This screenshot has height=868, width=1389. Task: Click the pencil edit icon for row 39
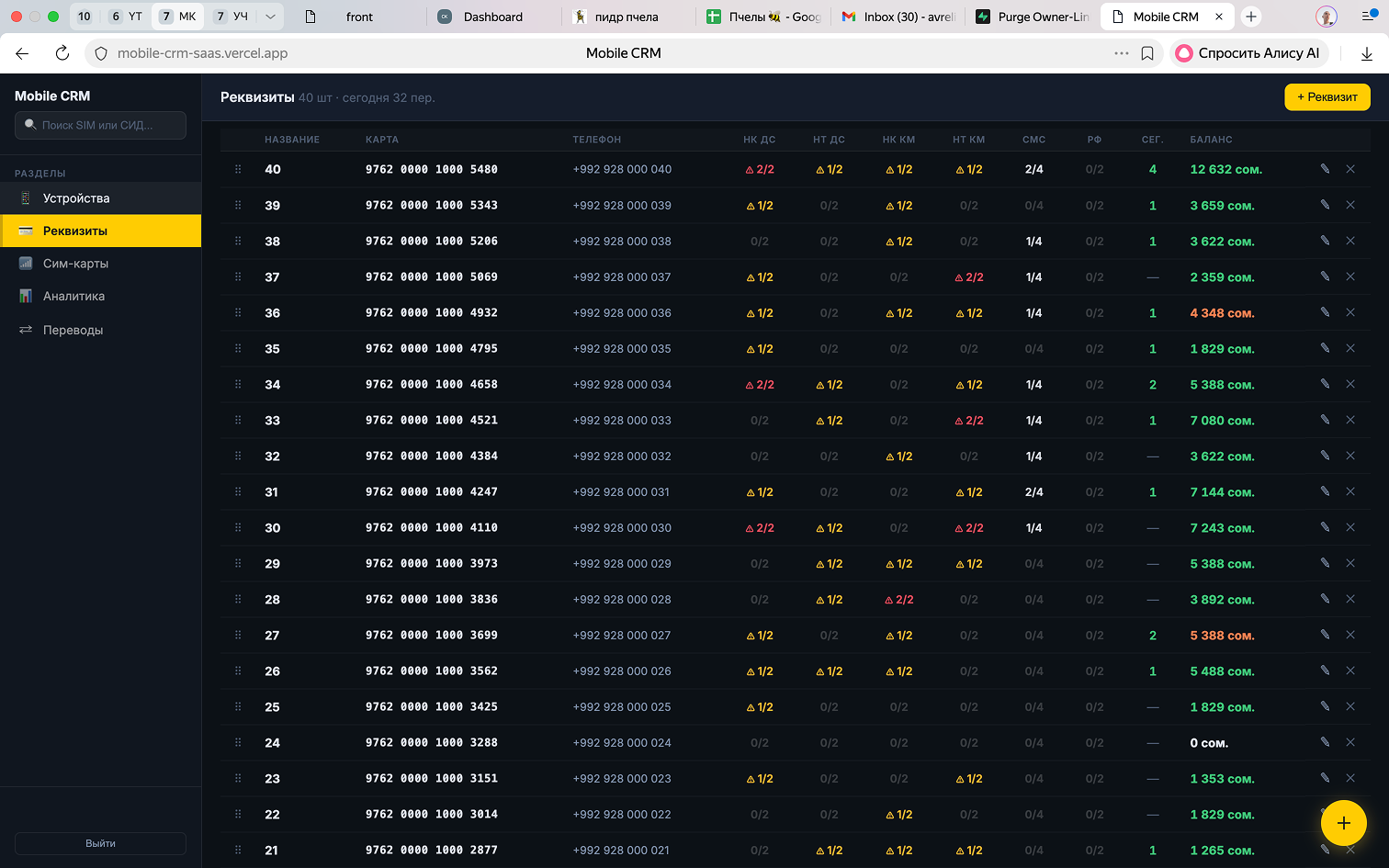1325,205
